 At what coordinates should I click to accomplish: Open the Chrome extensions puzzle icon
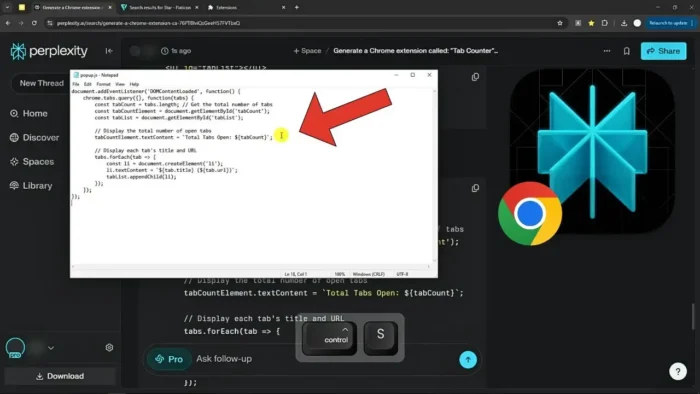605,23
